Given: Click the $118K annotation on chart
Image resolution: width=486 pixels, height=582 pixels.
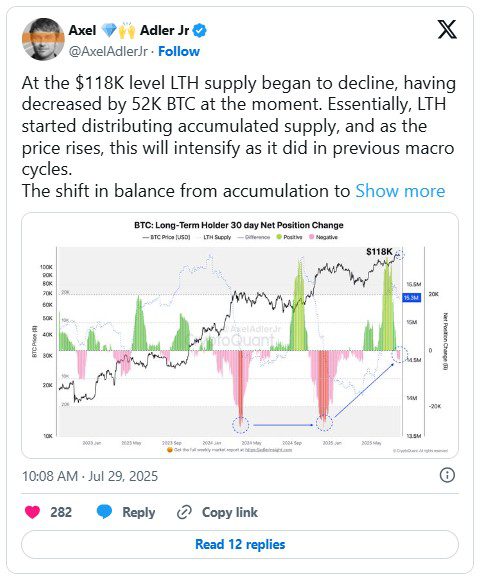Looking at the screenshot, I should pos(379,252).
